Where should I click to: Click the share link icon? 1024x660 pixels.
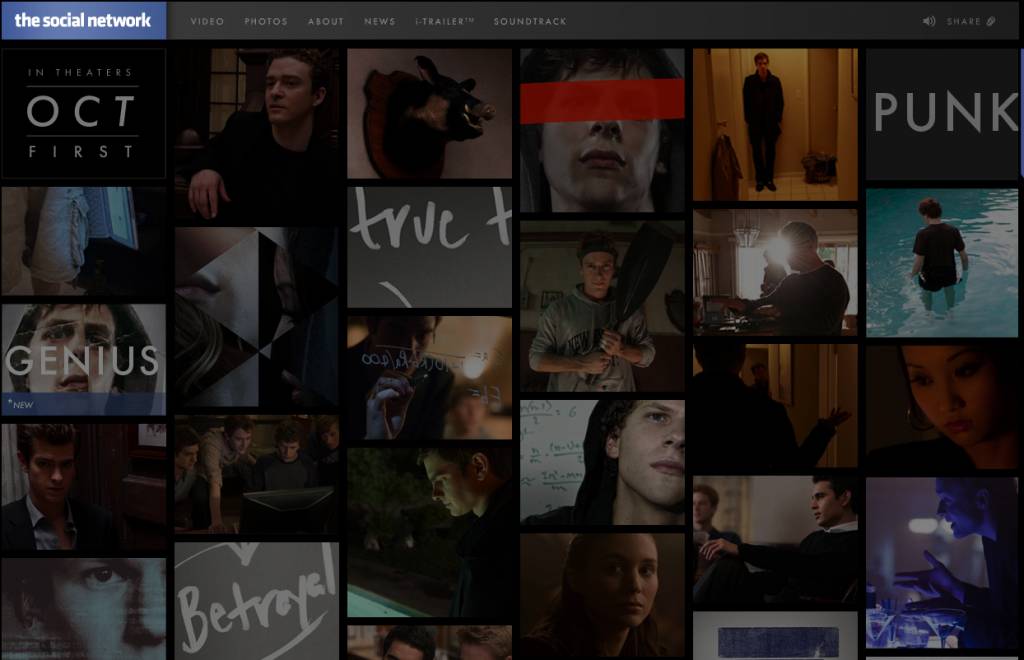coord(991,21)
